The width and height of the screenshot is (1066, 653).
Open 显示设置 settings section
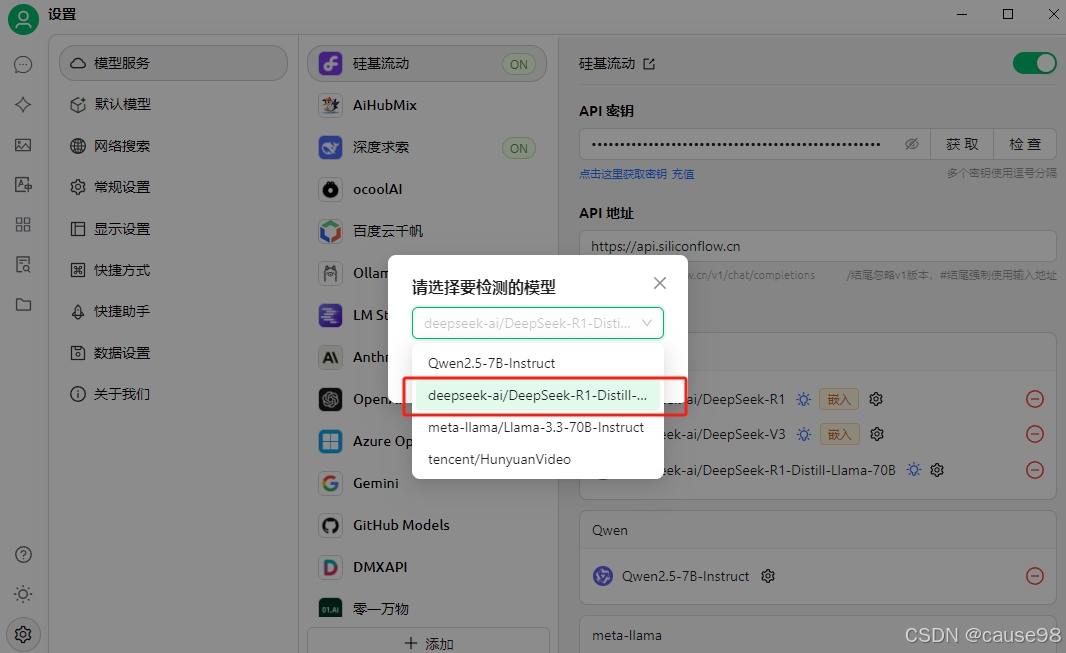click(x=173, y=229)
